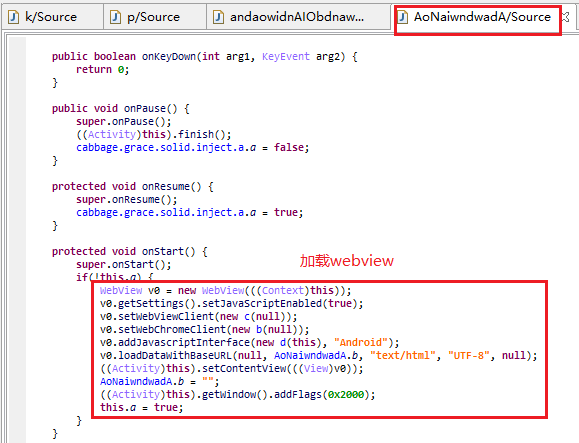Image resolution: width=579 pixels, height=443 pixels.
Task: Click the ((Activity)this).finish() line
Action: 154,134
